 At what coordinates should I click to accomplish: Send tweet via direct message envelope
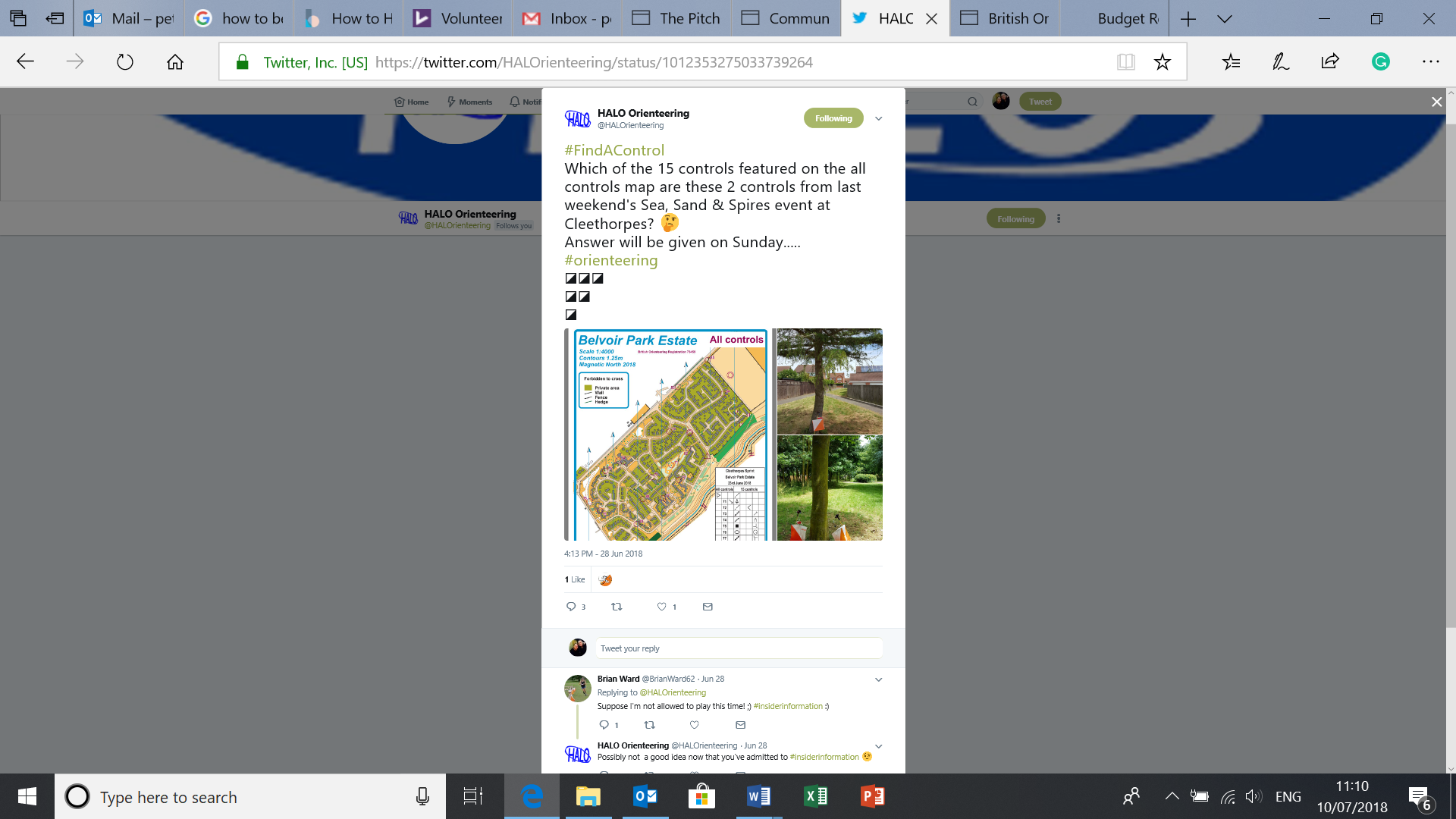[x=708, y=607]
